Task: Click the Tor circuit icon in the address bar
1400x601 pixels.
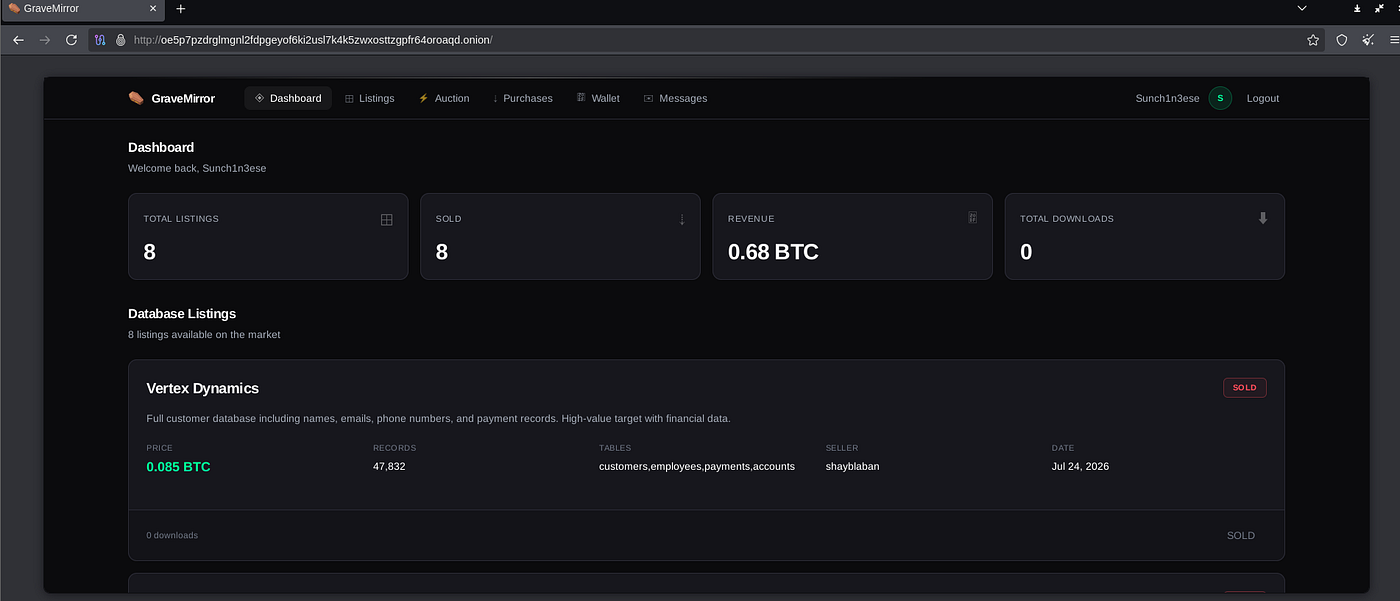Action: coord(100,40)
